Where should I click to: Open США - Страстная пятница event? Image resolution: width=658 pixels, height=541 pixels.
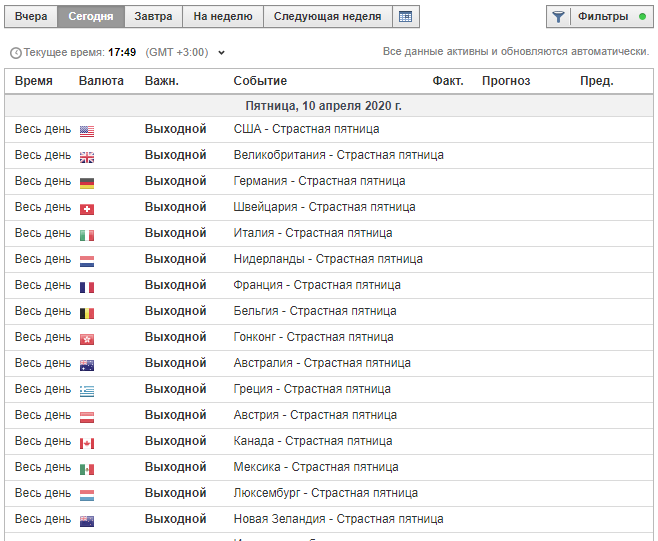[306, 129]
